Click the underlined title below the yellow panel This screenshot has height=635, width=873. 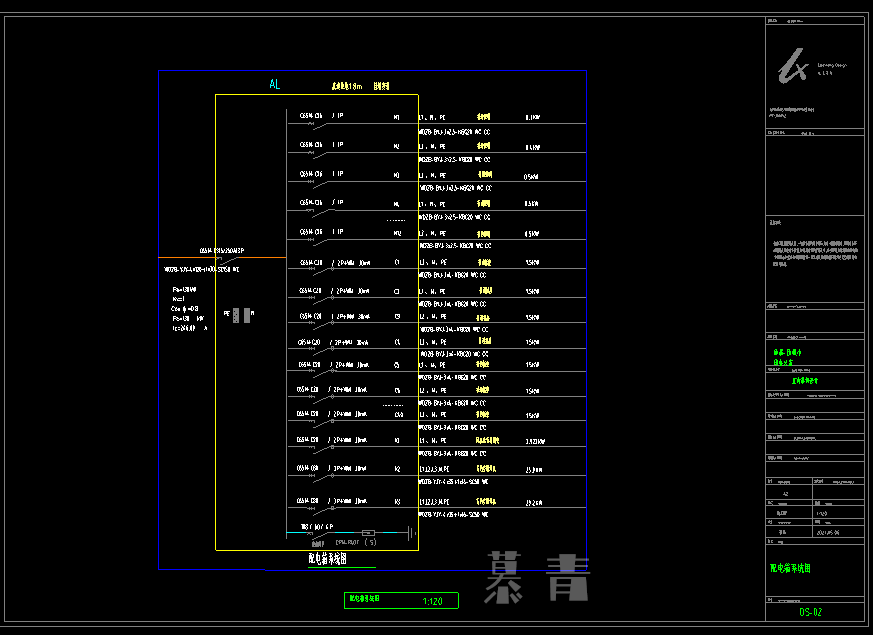coord(327,560)
